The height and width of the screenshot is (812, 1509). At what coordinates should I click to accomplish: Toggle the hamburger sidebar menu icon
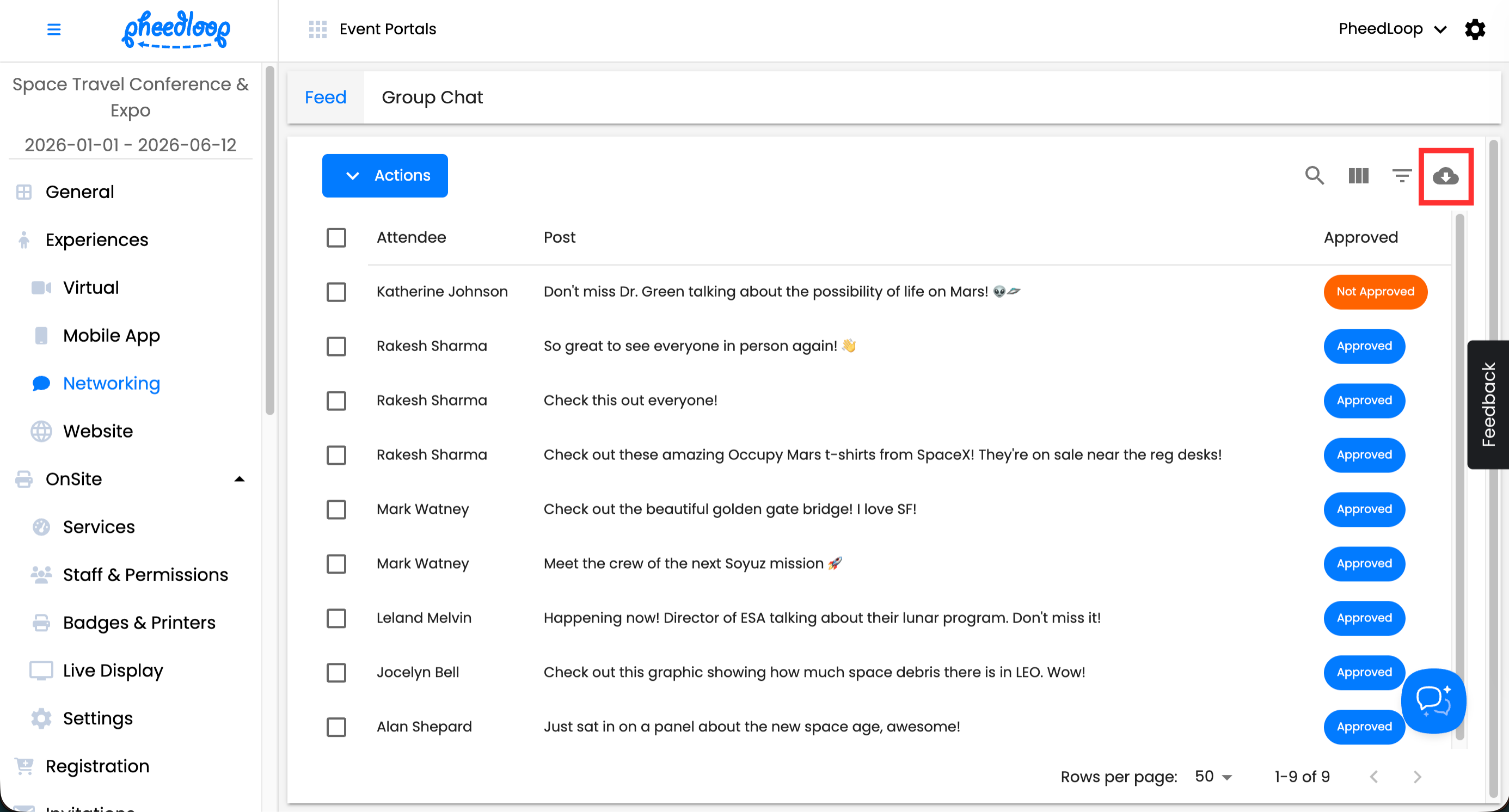coord(54,29)
